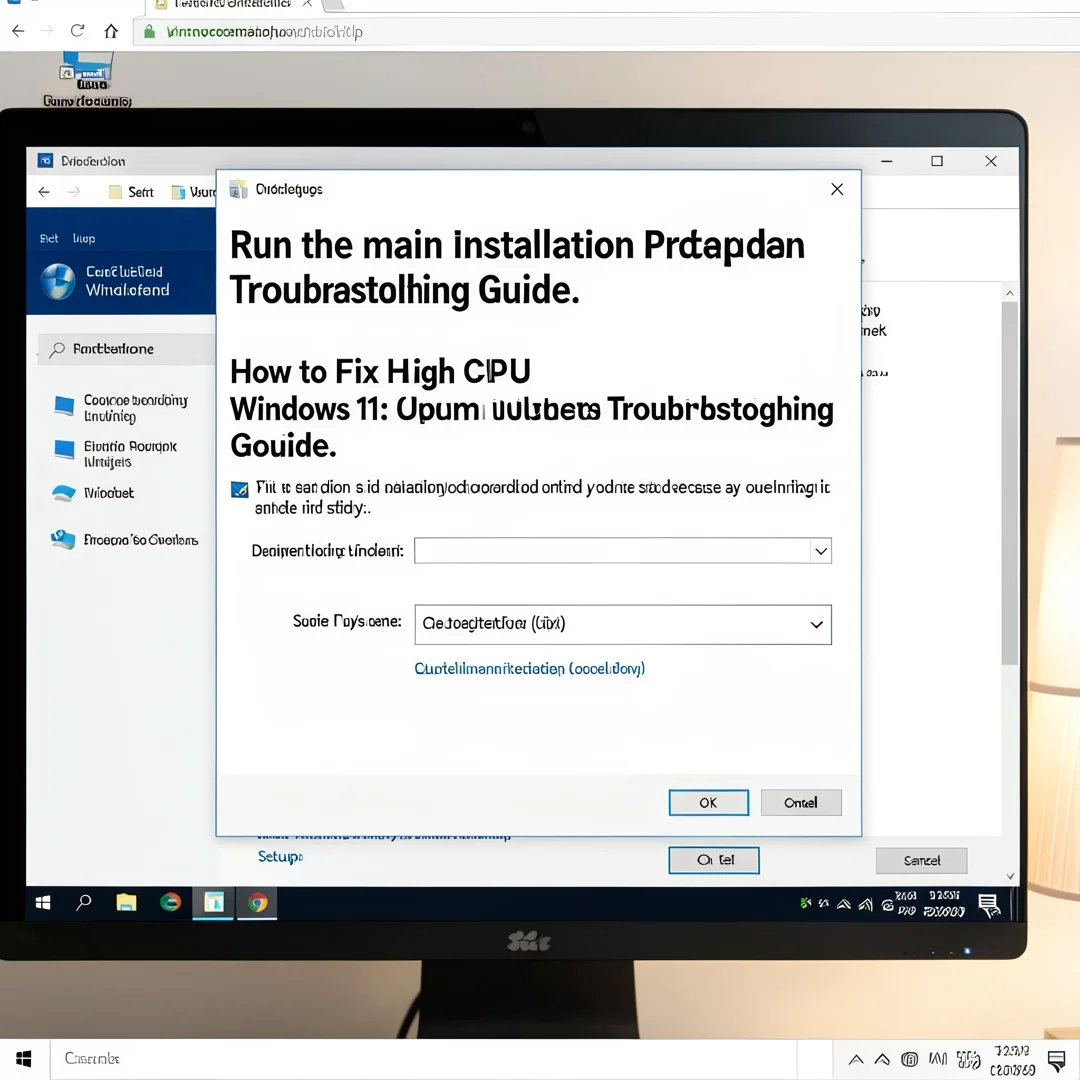Open Start menu on monitor taskbar

[x=43, y=902]
